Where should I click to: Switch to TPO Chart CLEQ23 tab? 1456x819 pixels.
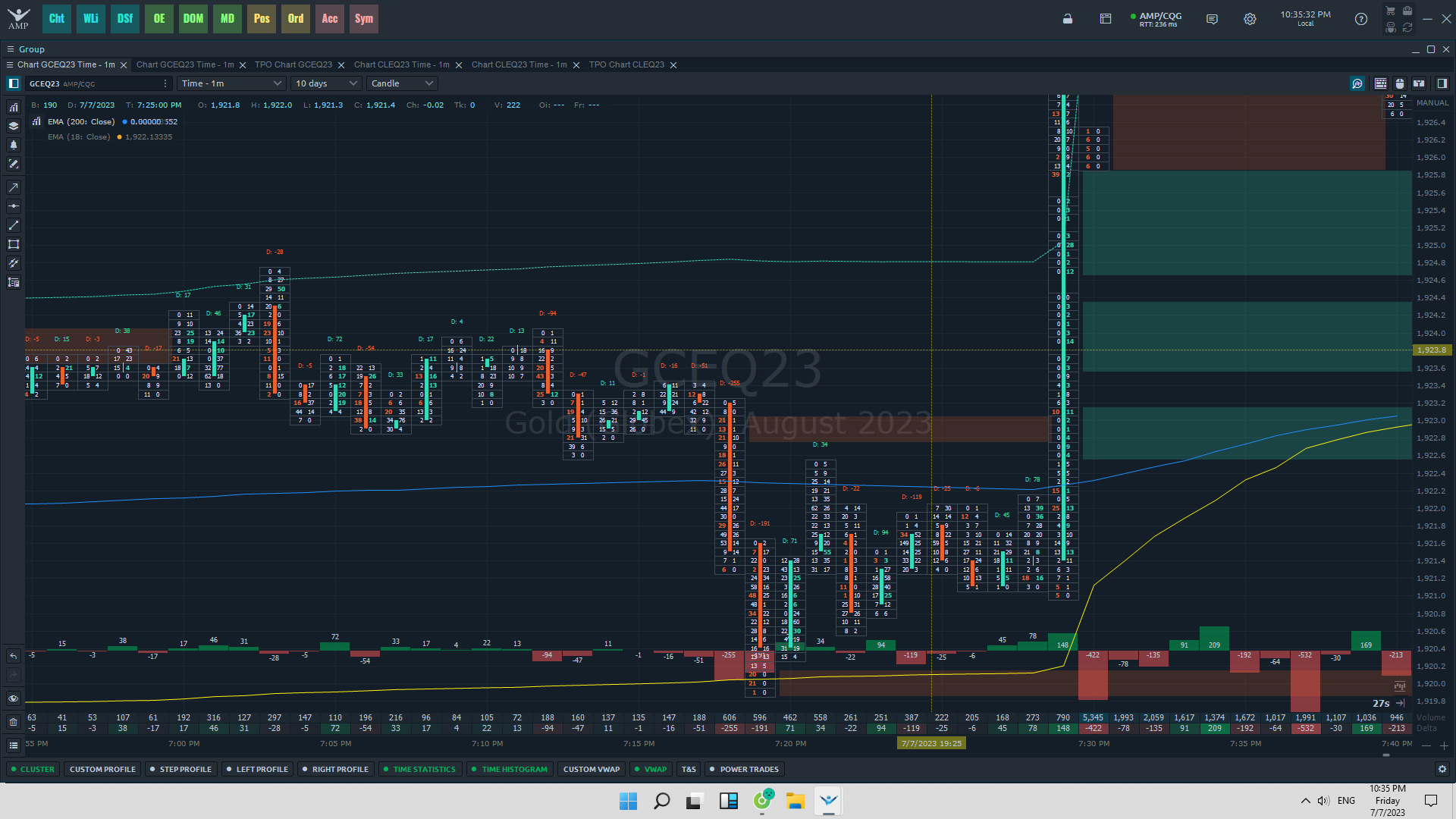(626, 64)
